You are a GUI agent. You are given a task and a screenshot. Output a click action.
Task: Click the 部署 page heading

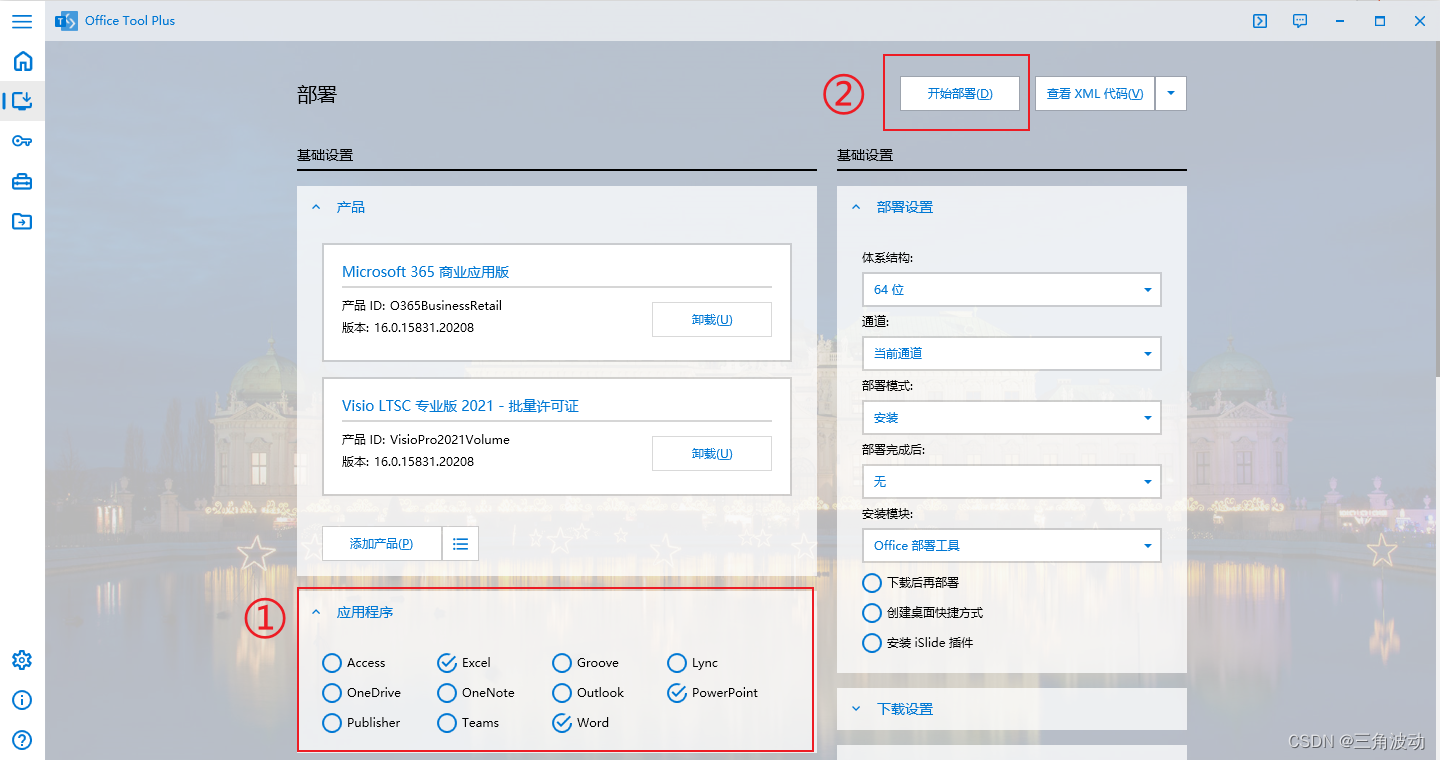click(x=317, y=95)
